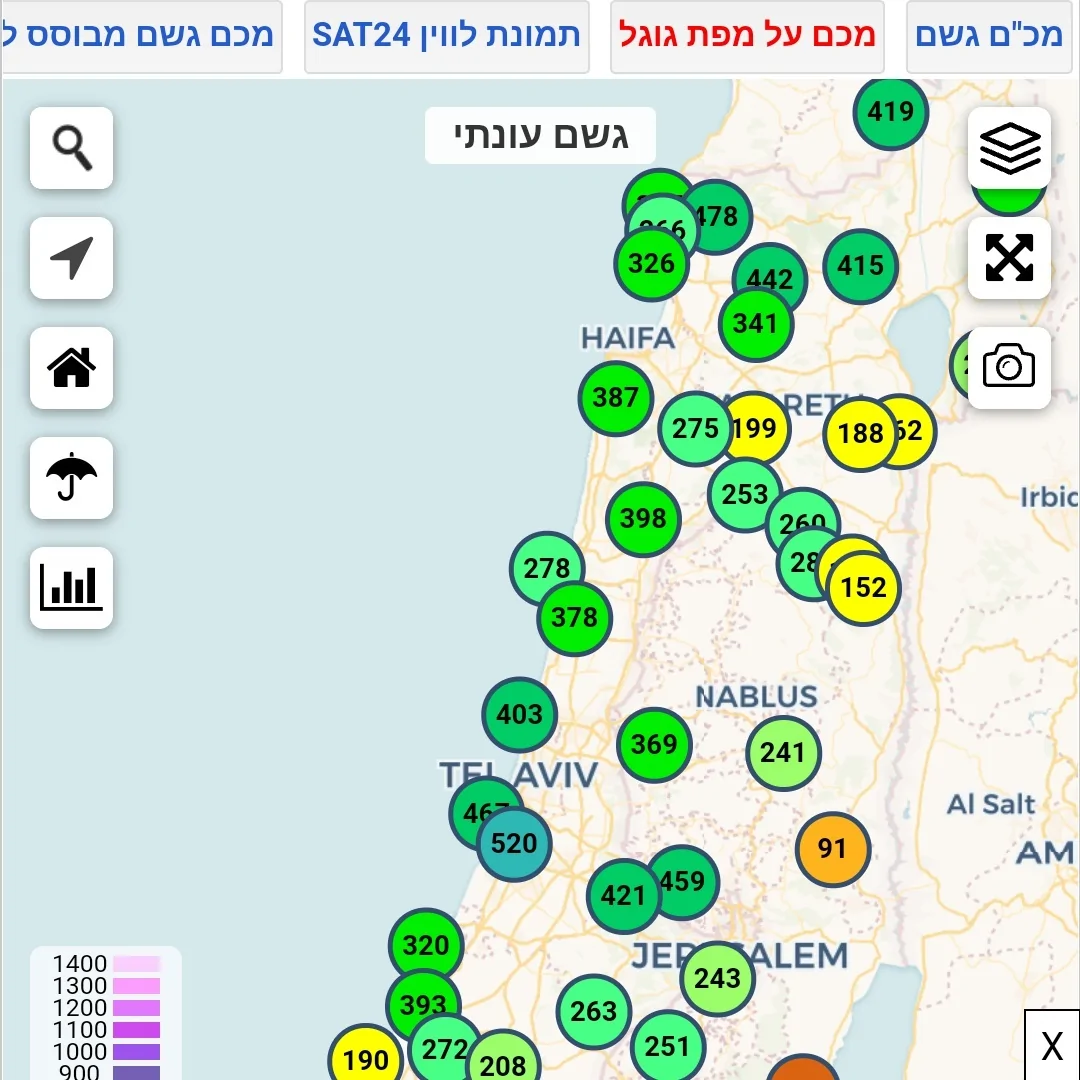Toggle fullscreen with the expand arrows icon
Viewport: 1080px width, 1080px height.
[1009, 258]
